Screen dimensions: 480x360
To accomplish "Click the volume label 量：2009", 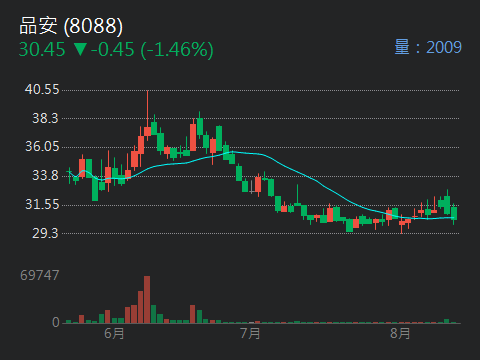I will point(428,47).
